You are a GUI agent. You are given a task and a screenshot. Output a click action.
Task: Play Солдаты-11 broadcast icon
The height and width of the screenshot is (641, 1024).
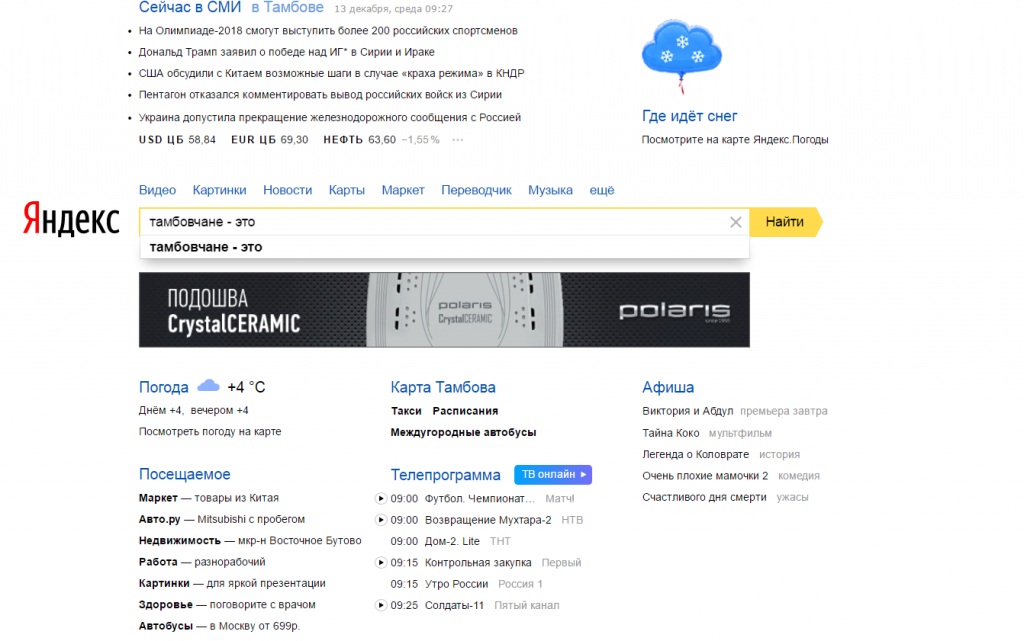(x=381, y=606)
